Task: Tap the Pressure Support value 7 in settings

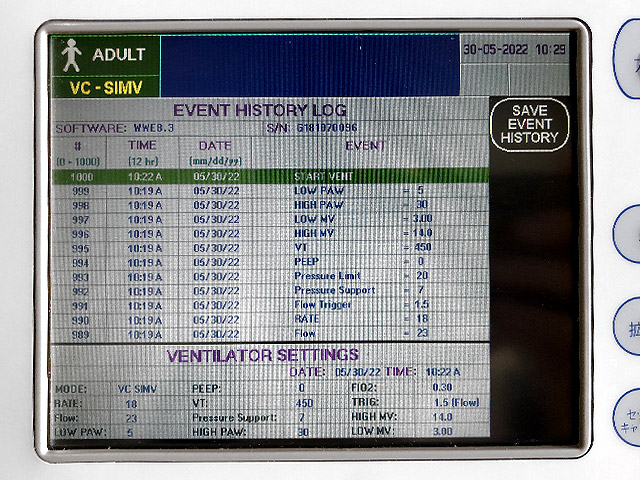Action: (x=302, y=418)
